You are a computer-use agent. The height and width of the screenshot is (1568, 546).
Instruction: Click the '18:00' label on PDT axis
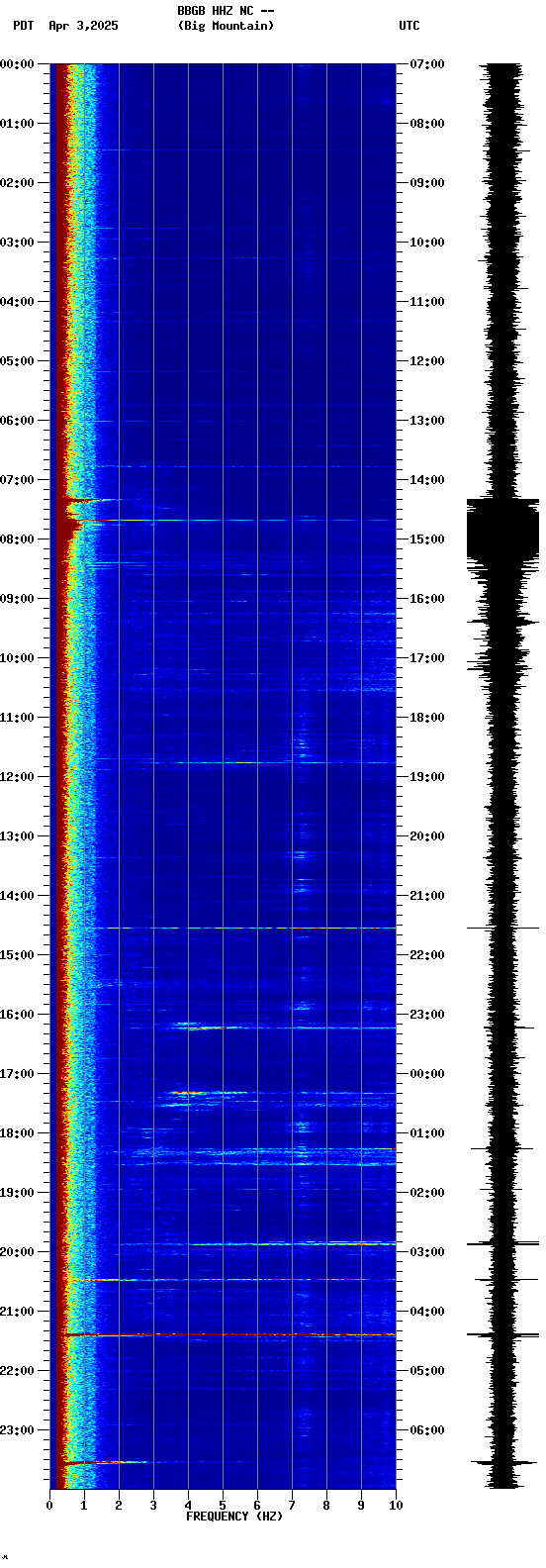click(x=17, y=1133)
